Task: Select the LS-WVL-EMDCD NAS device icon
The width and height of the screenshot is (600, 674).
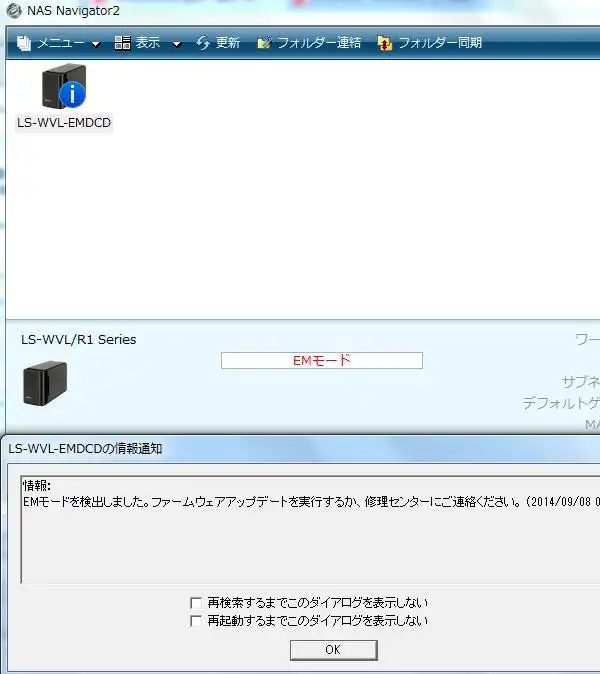Action: pos(64,86)
